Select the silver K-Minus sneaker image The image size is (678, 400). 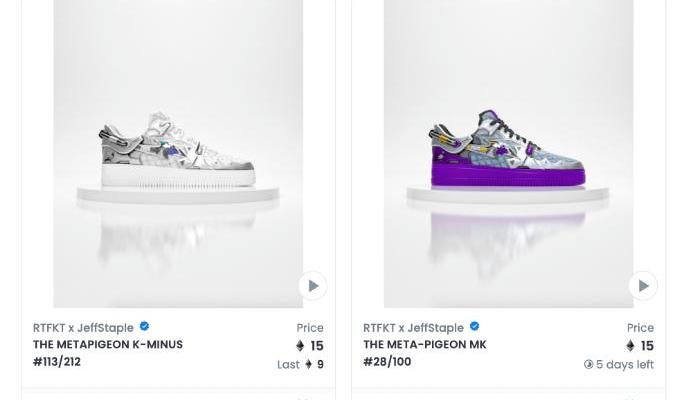[178, 150]
